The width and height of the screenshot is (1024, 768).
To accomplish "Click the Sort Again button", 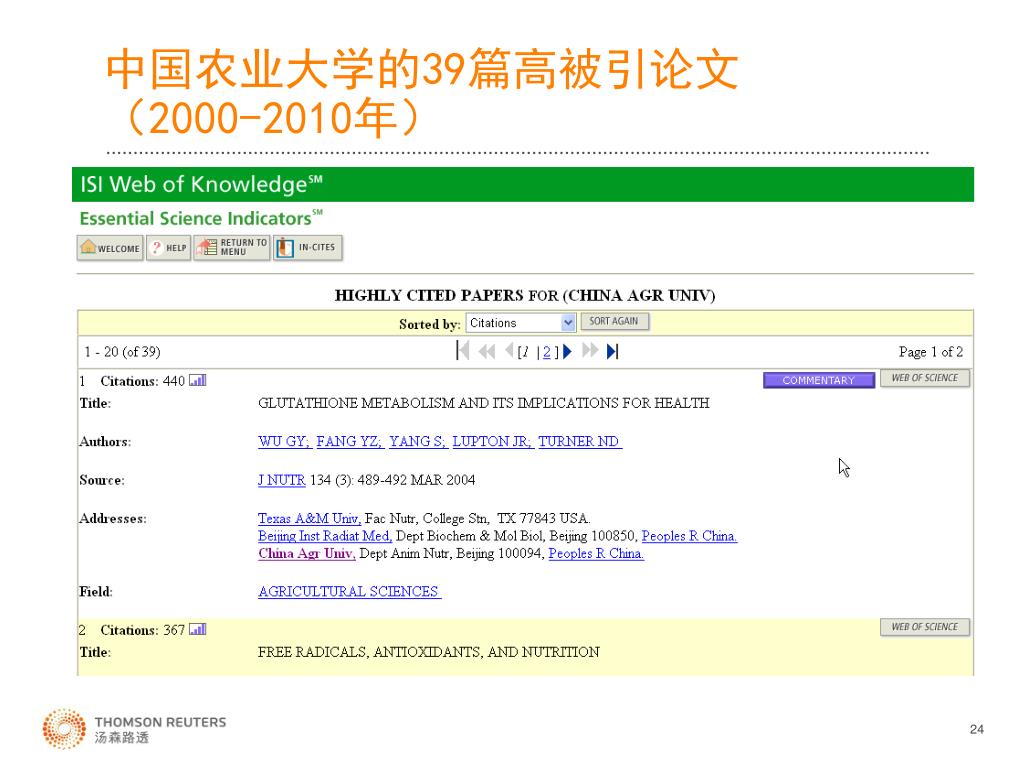I will (614, 321).
